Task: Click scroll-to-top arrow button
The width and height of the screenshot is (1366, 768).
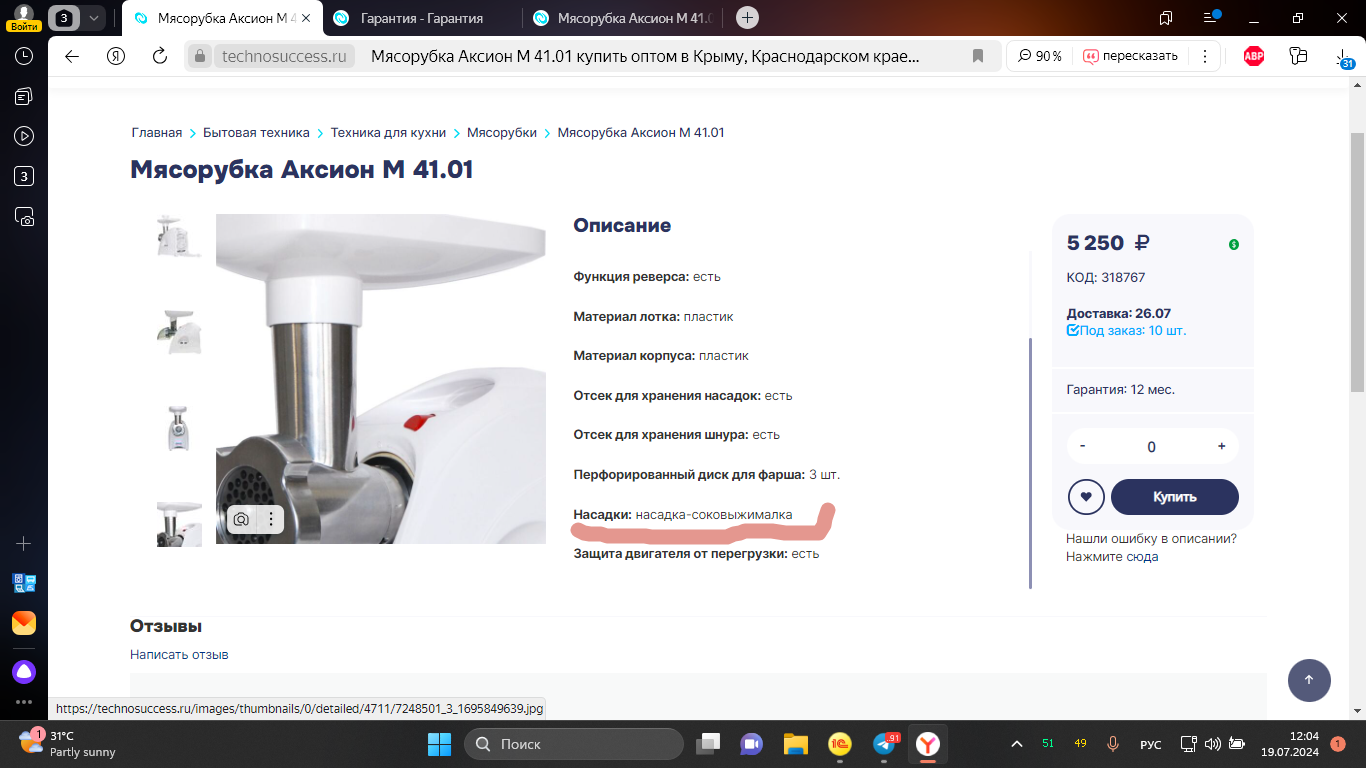Action: 1309,680
